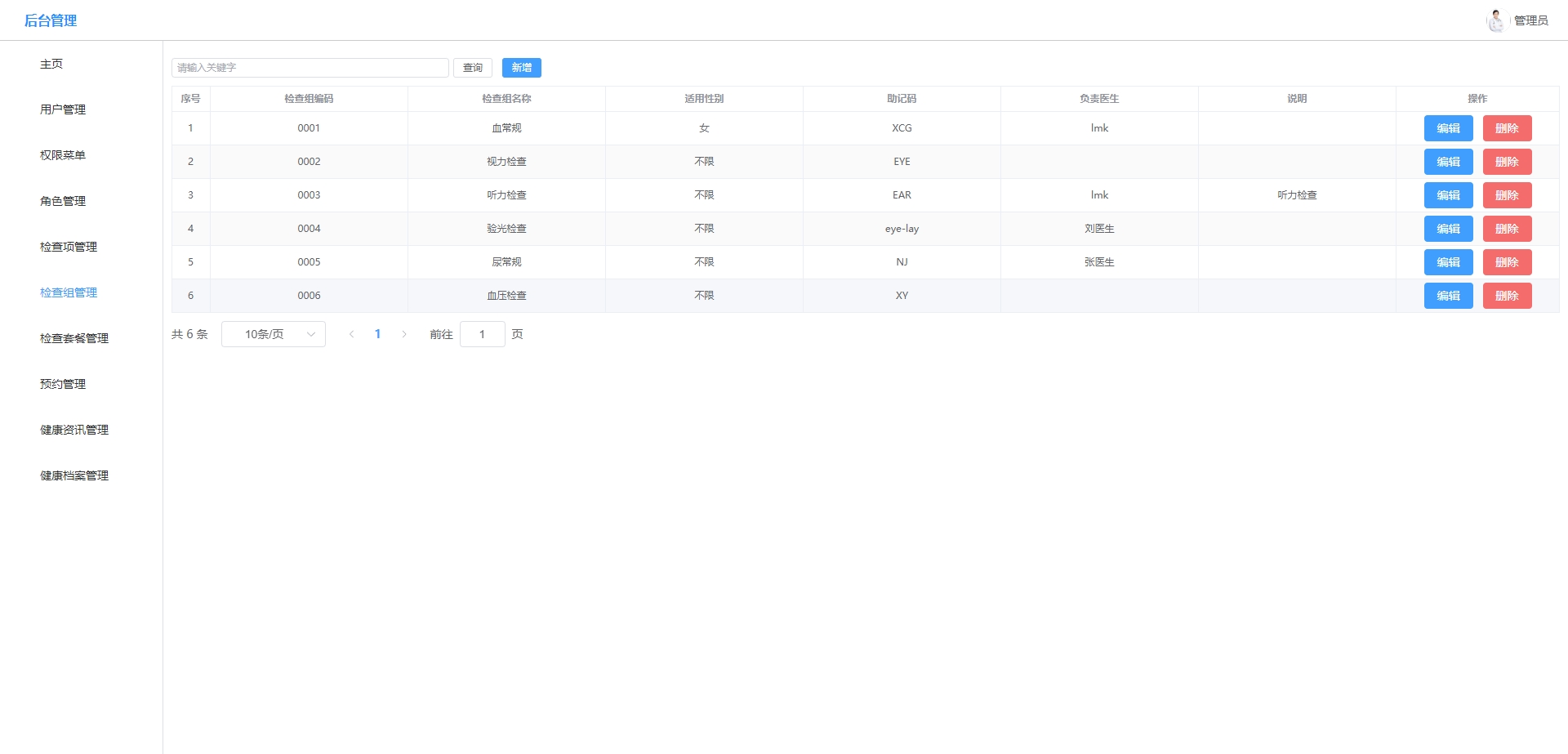Open 预约管理 in the sidebar
Viewport: 1568px width, 754px height.
click(x=63, y=384)
